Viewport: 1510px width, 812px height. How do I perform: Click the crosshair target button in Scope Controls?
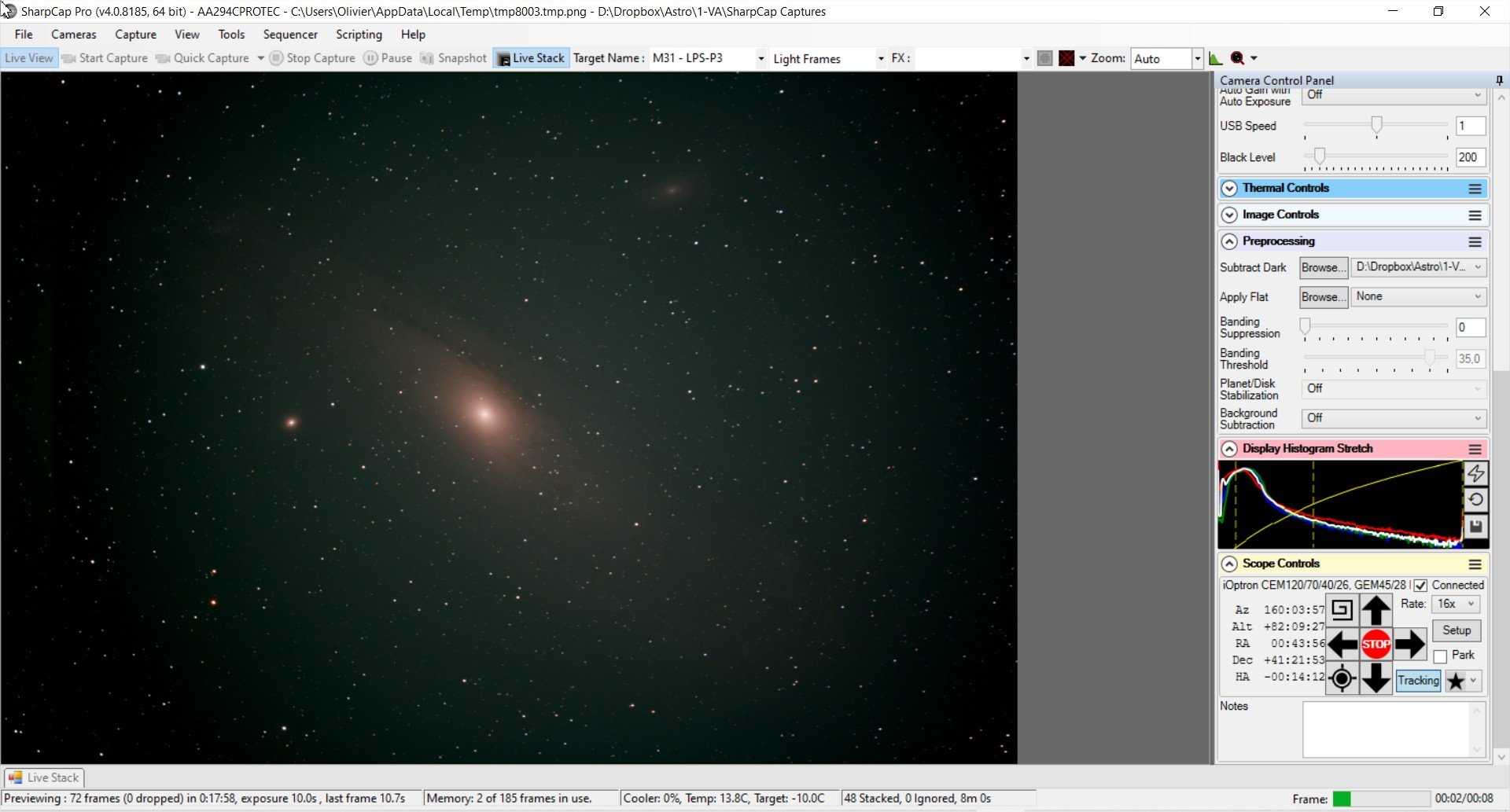[1342, 678]
